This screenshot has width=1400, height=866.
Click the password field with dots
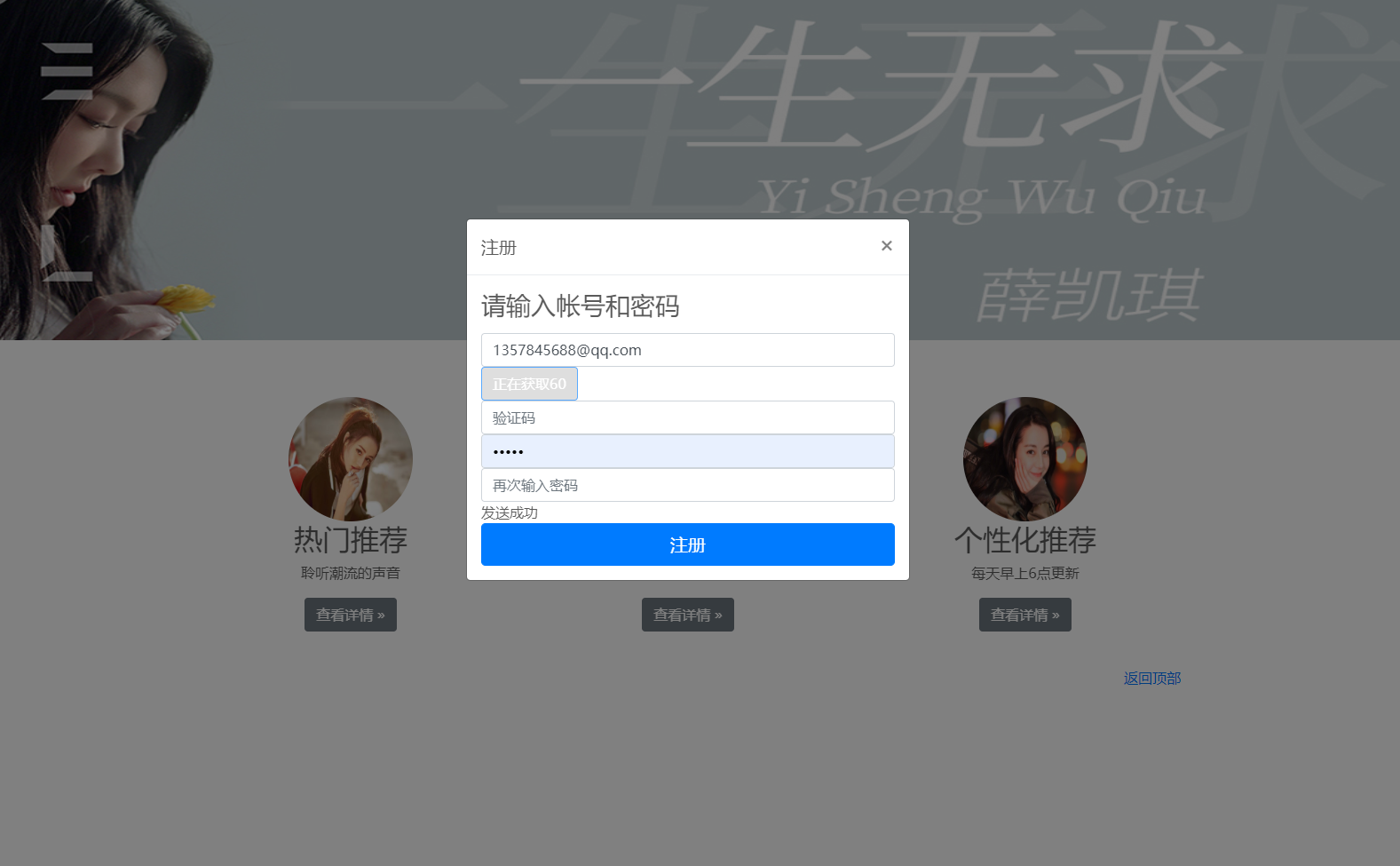coord(687,451)
